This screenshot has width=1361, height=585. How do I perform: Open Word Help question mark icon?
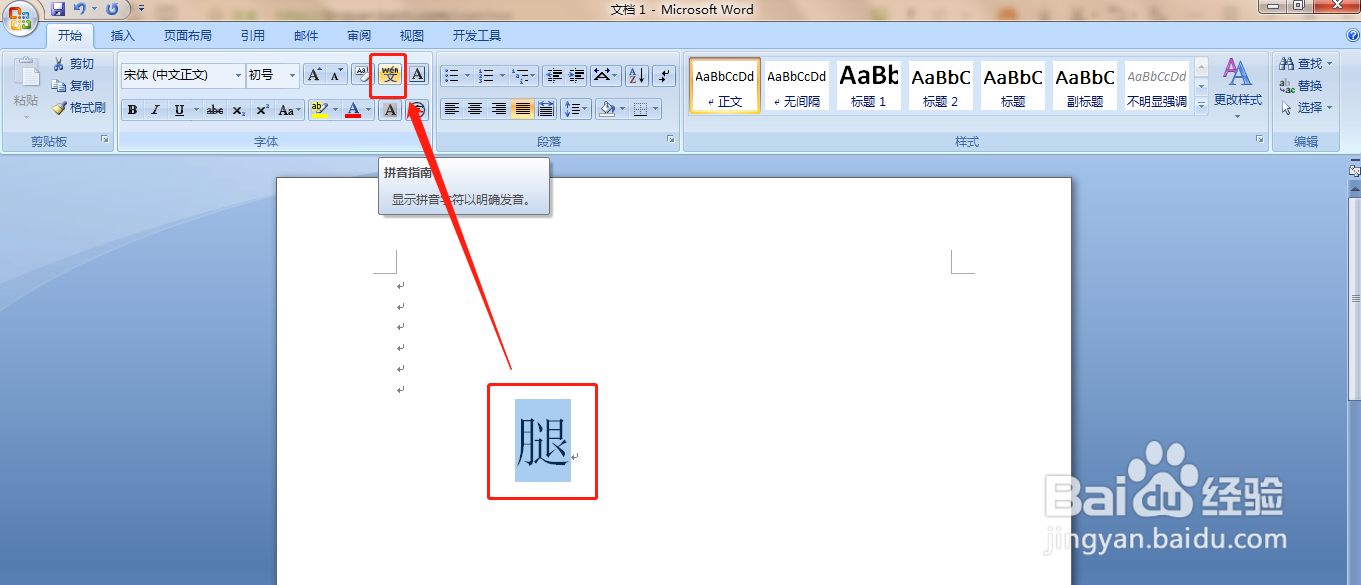click(1352, 35)
